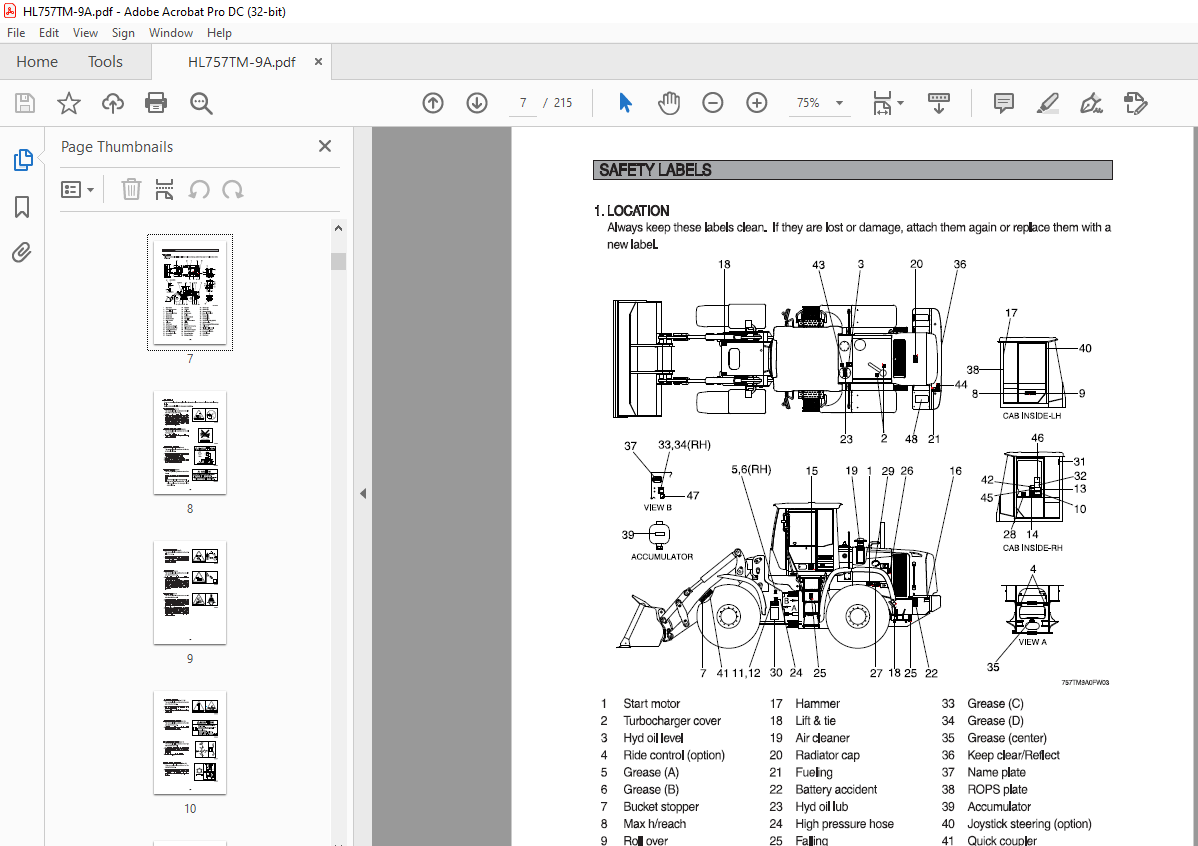This screenshot has height=846, width=1198.
Task: Open the Attachments paperclip panel
Action: (x=22, y=252)
